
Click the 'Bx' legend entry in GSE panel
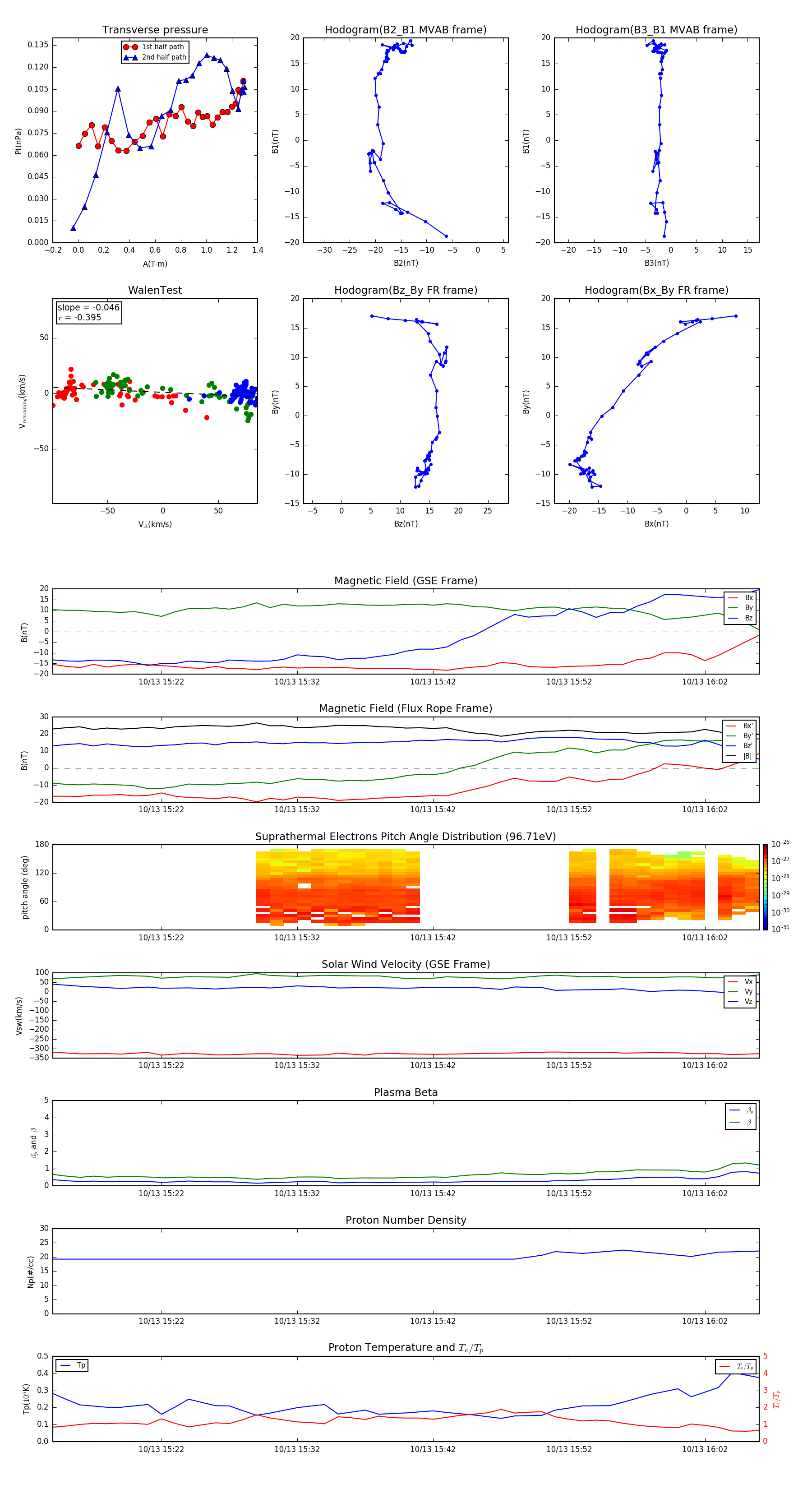[740, 598]
